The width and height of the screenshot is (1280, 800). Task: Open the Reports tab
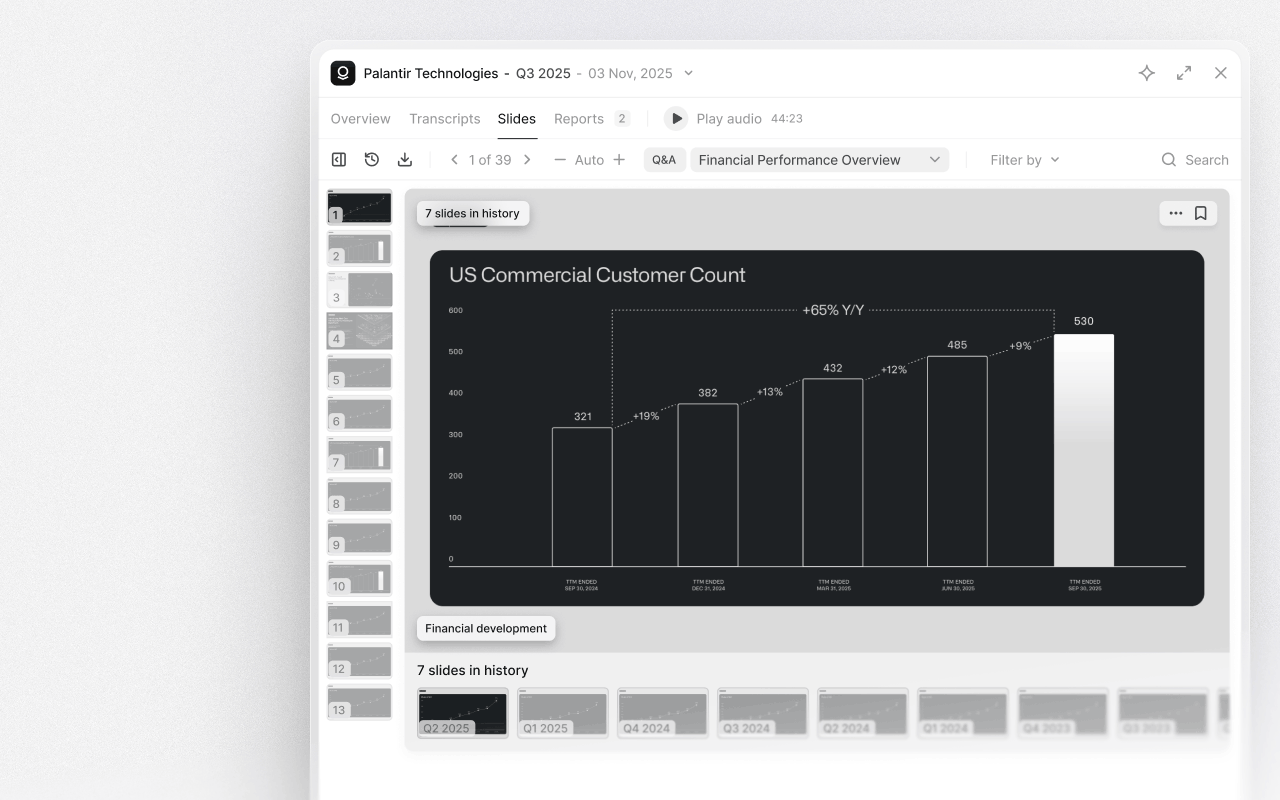pyautogui.click(x=592, y=119)
